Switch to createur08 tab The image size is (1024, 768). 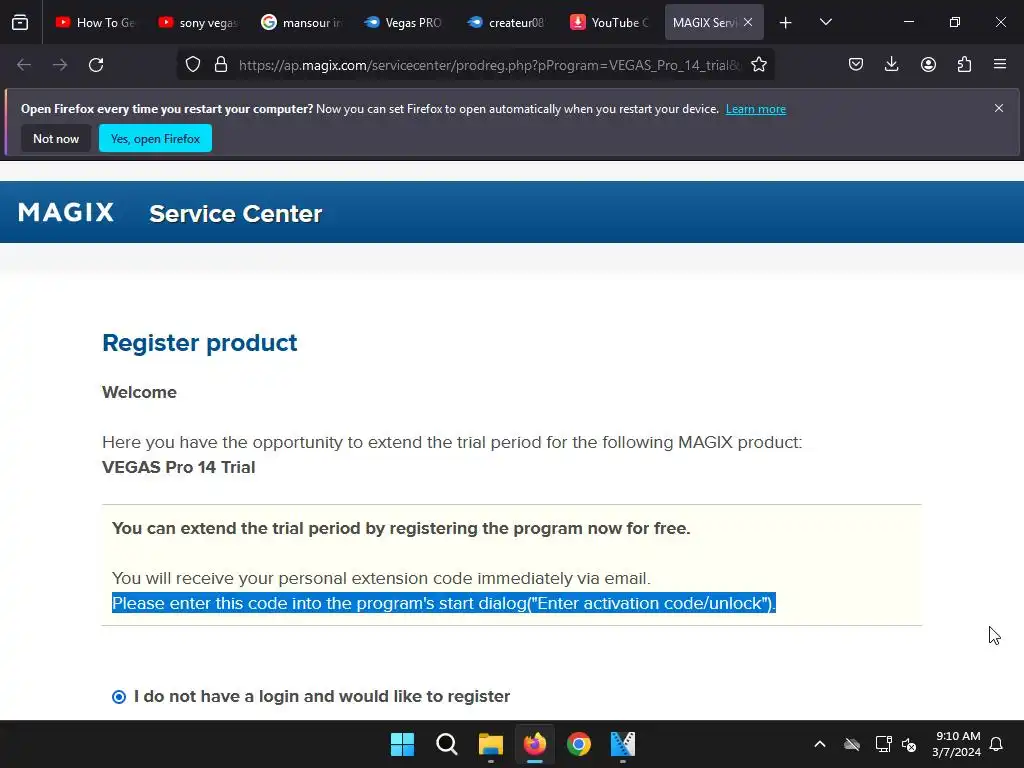506,22
